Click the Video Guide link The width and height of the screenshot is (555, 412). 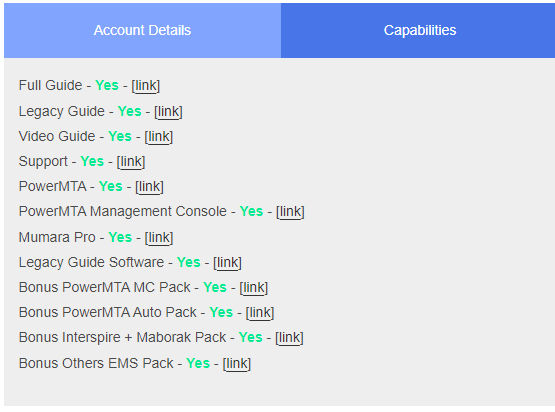pos(159,137)
